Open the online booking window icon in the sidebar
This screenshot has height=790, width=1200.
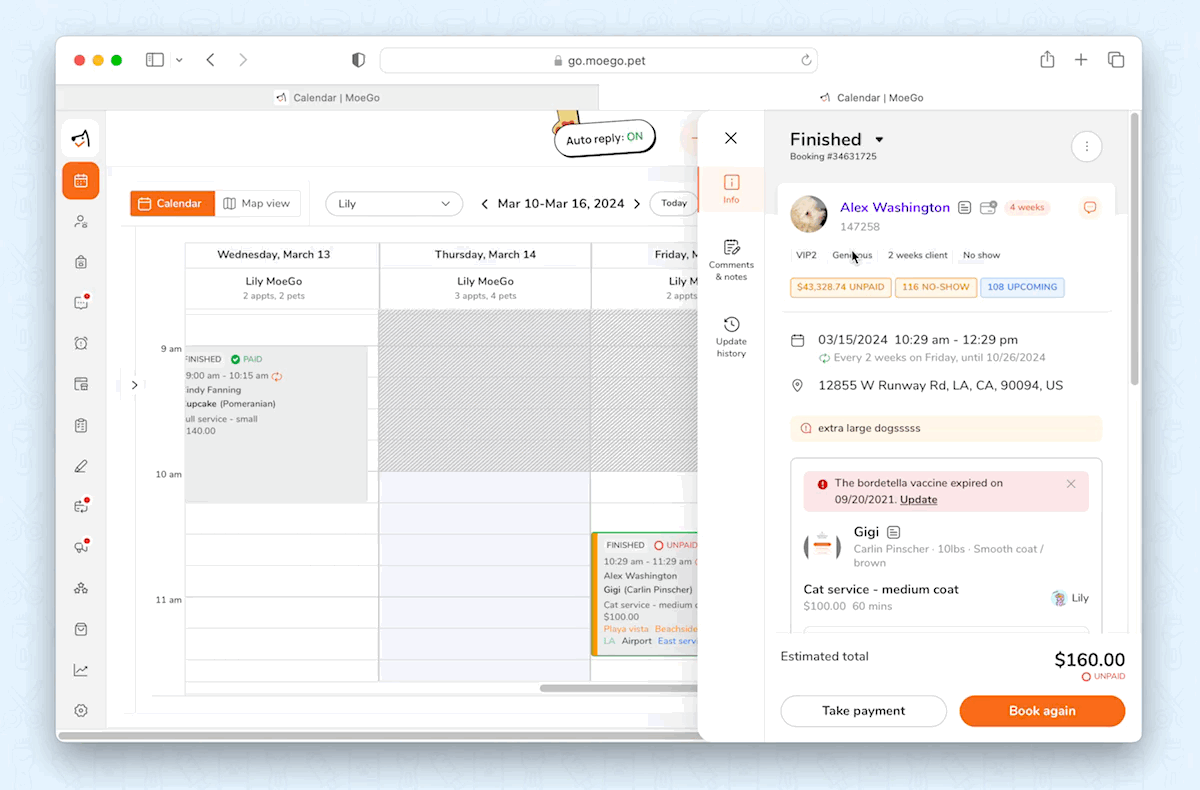pyautogui.click(x=81, y=384)
